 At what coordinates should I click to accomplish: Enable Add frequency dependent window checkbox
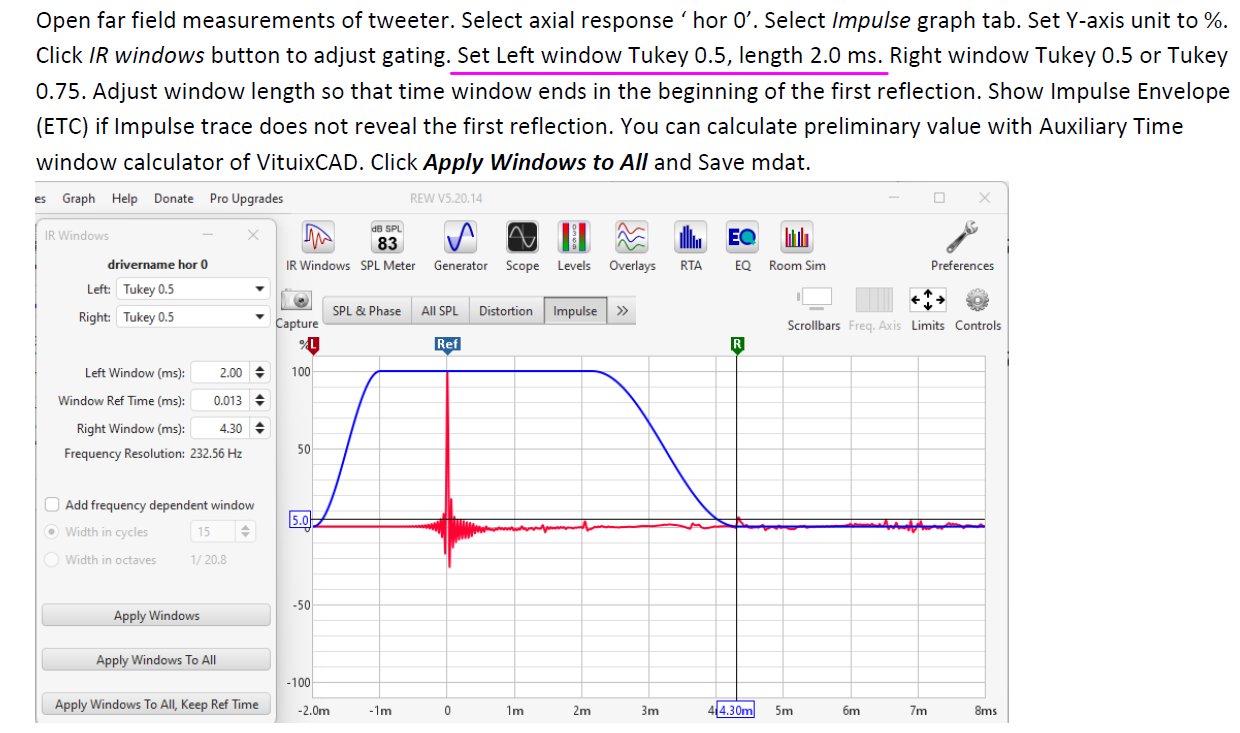click(52, 505)
